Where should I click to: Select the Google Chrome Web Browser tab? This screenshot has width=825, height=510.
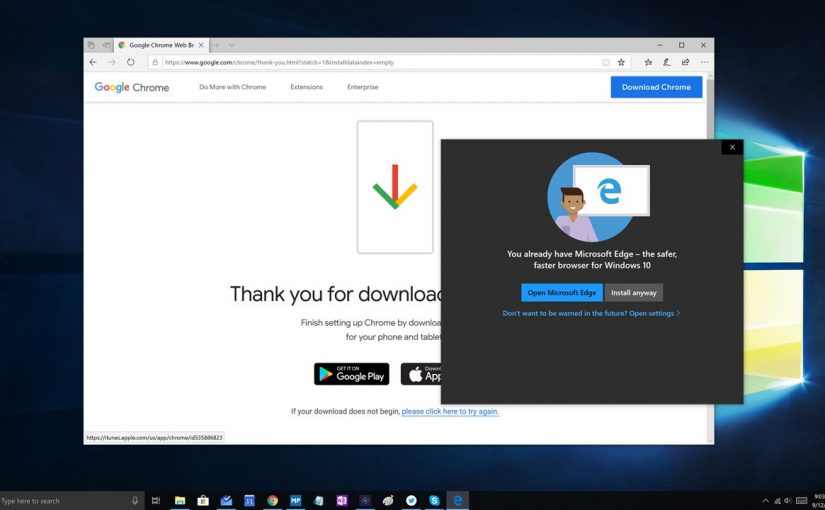tap(161, 45)
